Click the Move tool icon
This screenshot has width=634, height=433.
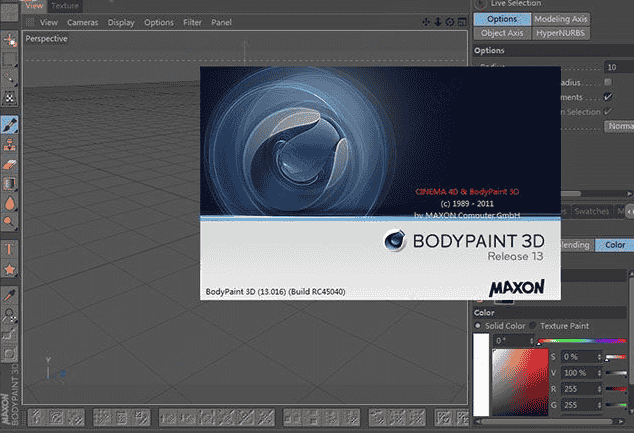(11, 41)
